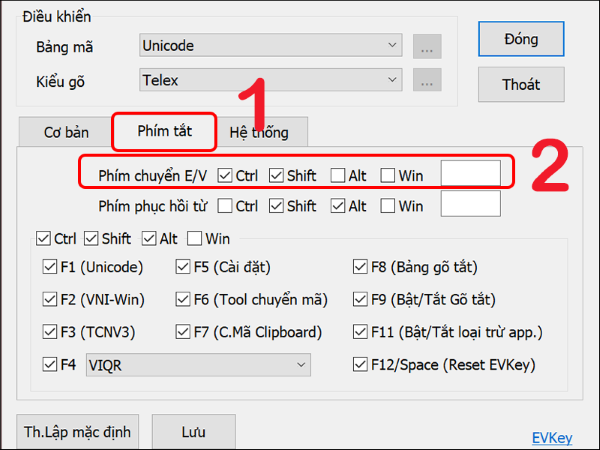Click the ellipsis button beside Bảng mã
The width and height of the screenshot is (600, 450).
tap(427, 46)
